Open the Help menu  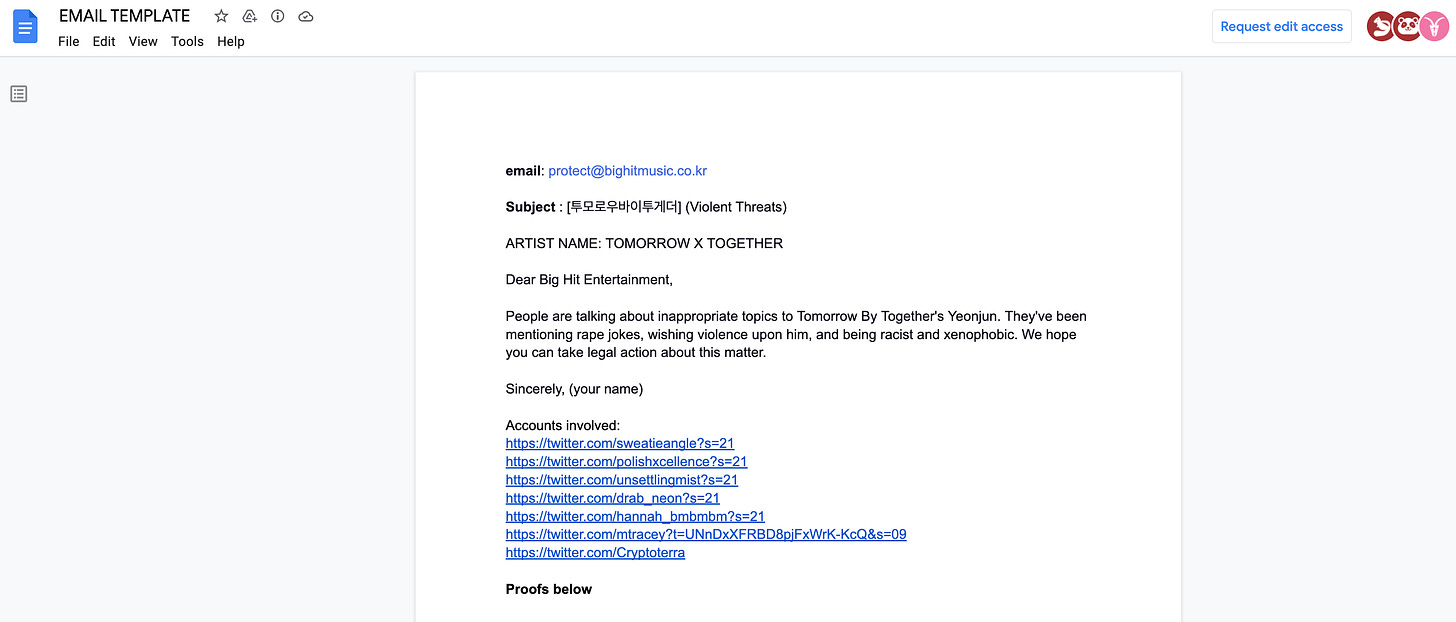(231, 42)
